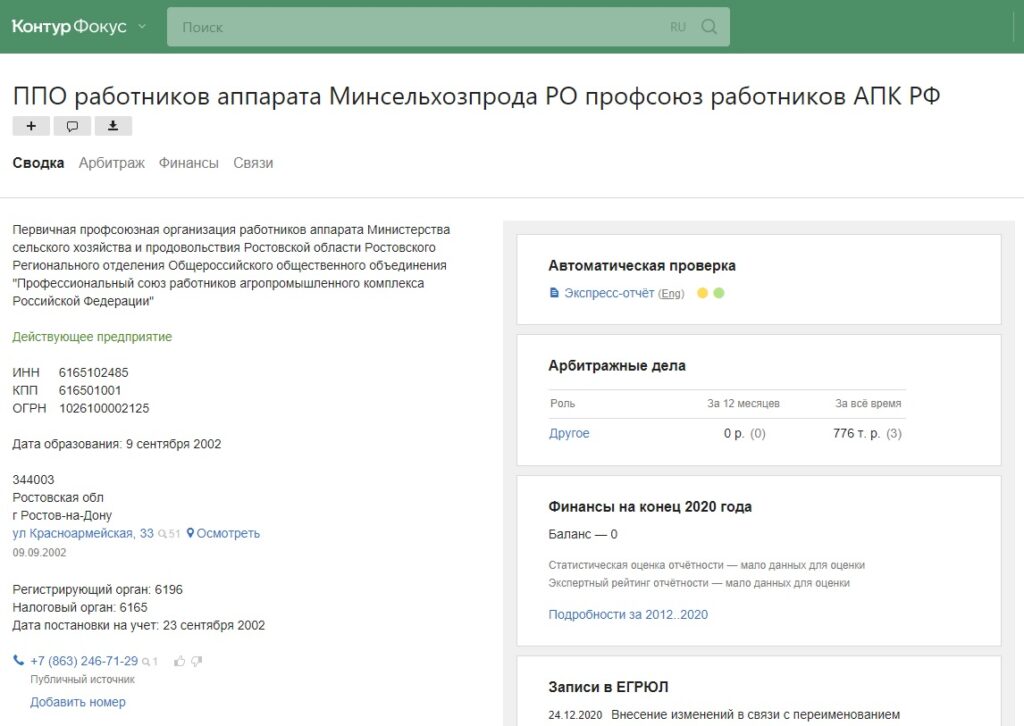The width and height of the screenshot is (1024, 726).
Task: Open the comment note icon button
Action: (x=72, y=126)
